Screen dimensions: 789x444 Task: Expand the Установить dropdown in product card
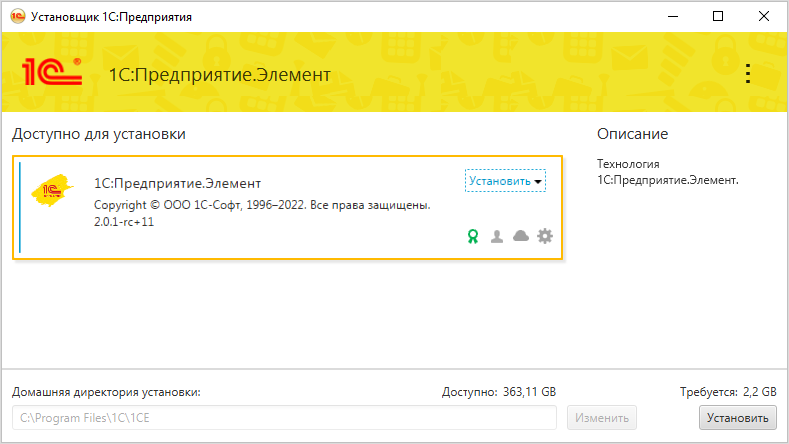505,181
